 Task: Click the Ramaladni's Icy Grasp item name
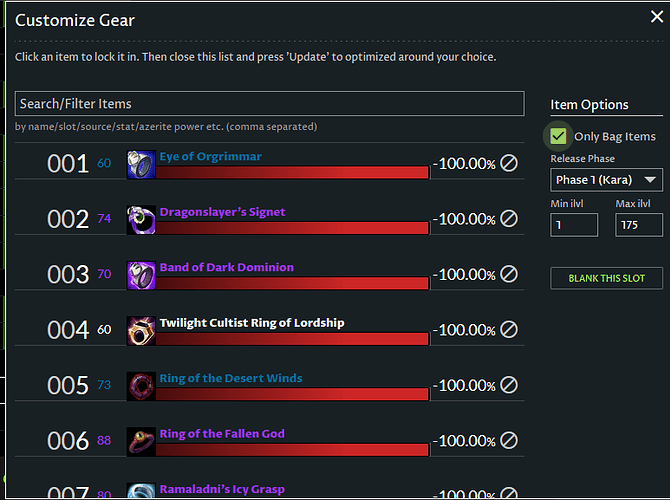221,489
